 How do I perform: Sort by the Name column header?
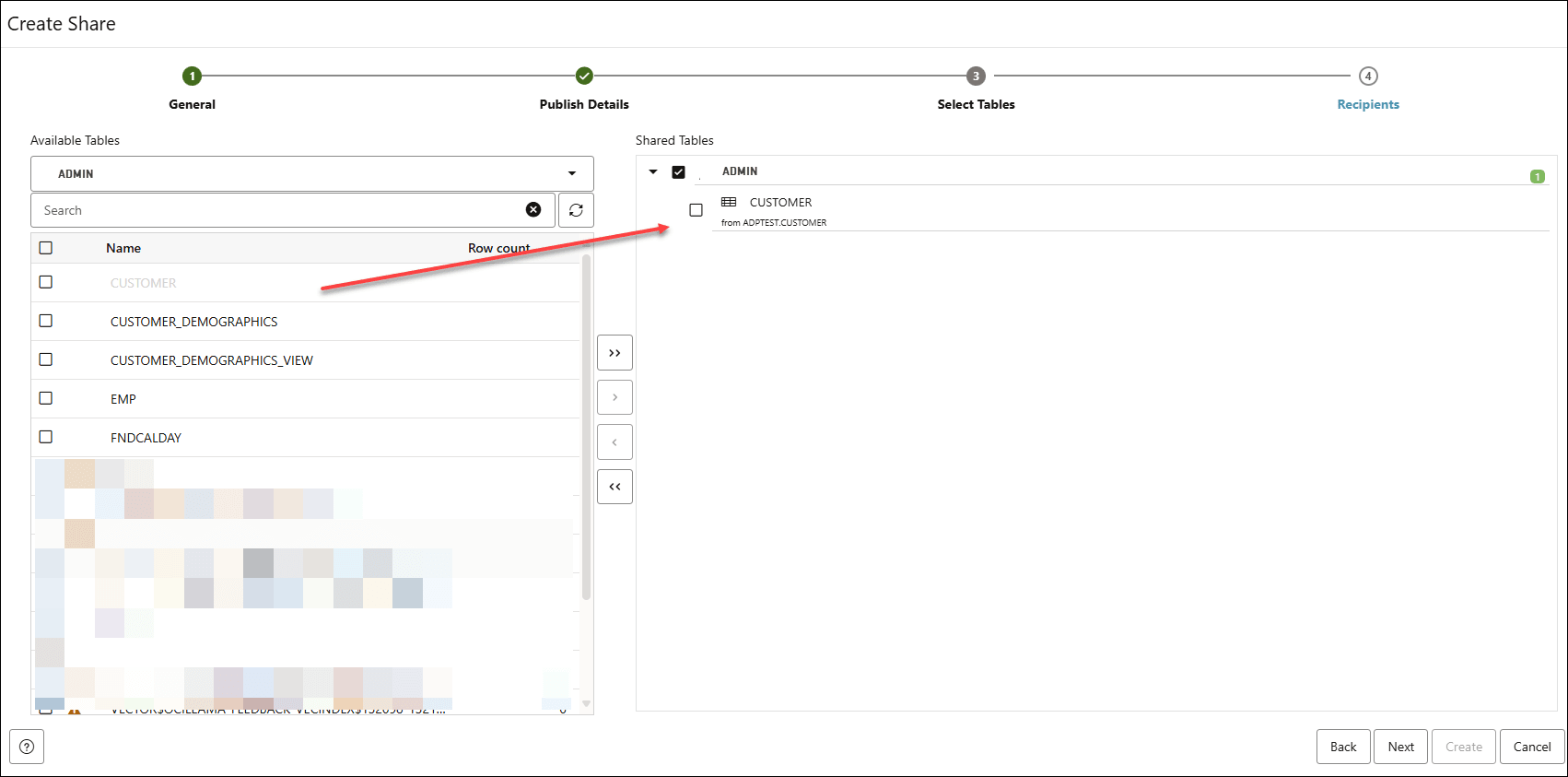[123, 248]
